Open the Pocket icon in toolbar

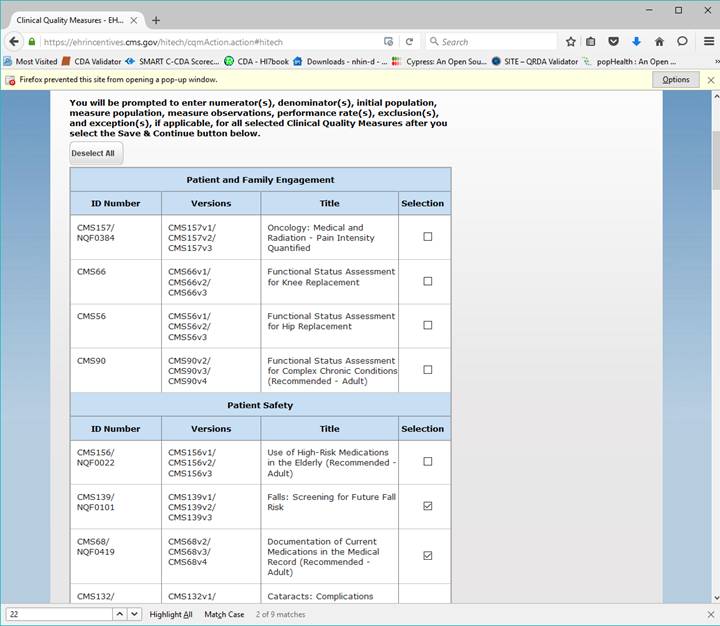click(614, 42)
